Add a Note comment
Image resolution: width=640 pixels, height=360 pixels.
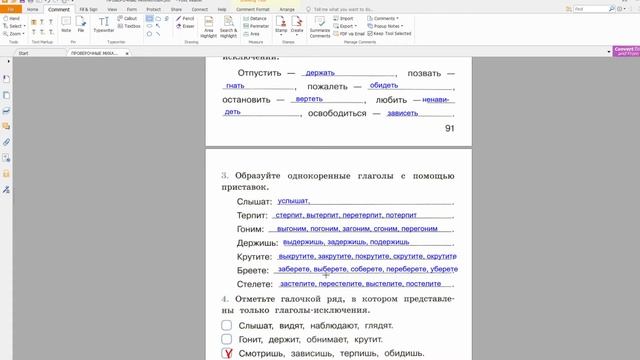coord(66,24)
